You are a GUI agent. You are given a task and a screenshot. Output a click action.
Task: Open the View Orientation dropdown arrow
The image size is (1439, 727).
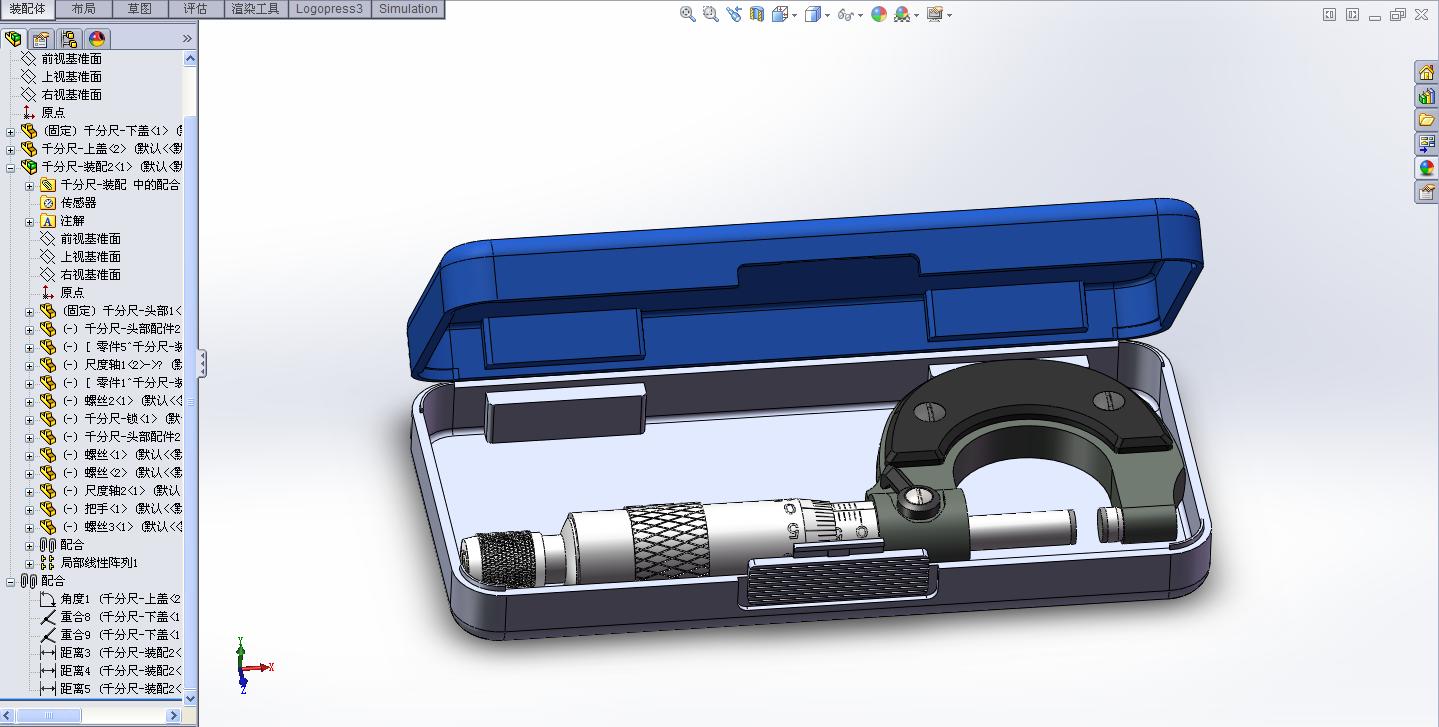794,15
